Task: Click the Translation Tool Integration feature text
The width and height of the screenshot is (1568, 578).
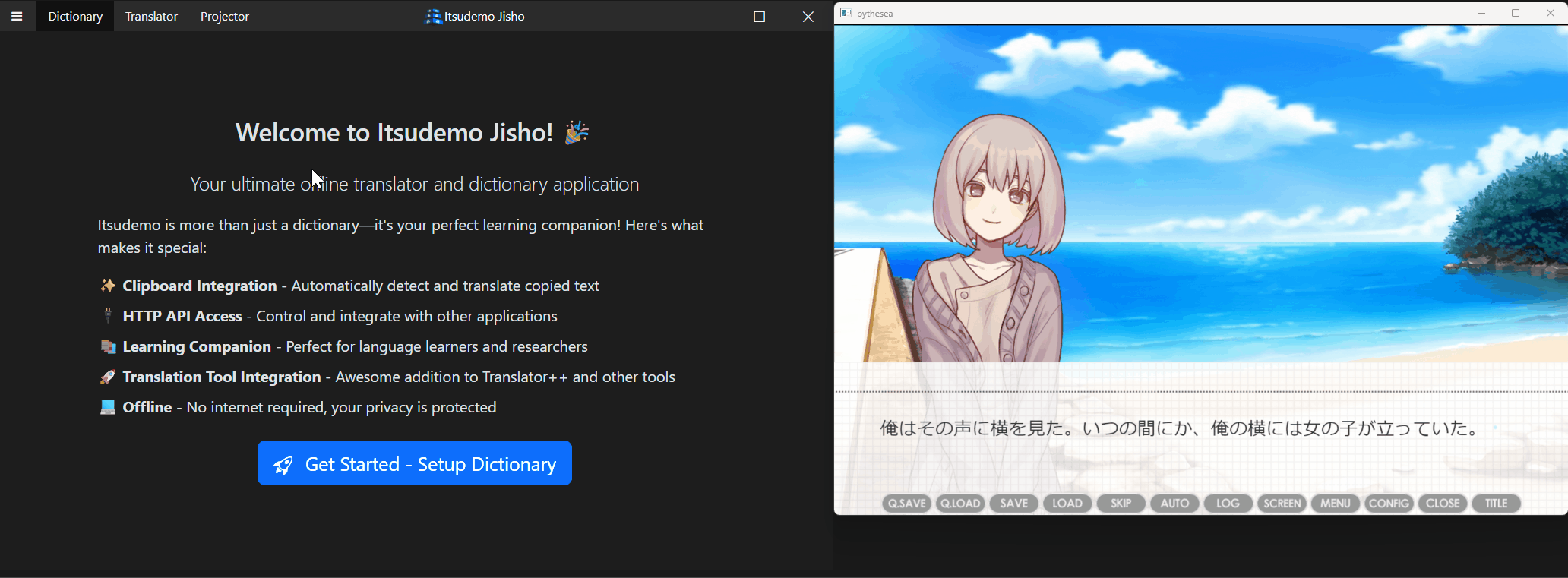Action: point(399,377)
